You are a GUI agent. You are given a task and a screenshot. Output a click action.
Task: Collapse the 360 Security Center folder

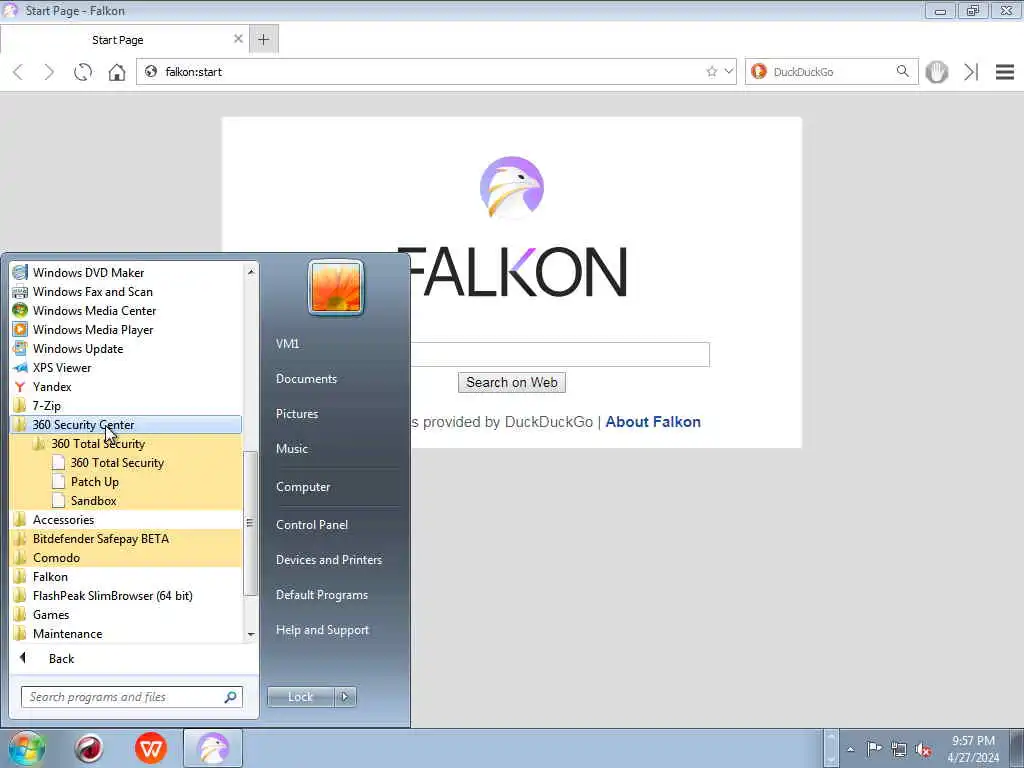[x=126, y=424]
